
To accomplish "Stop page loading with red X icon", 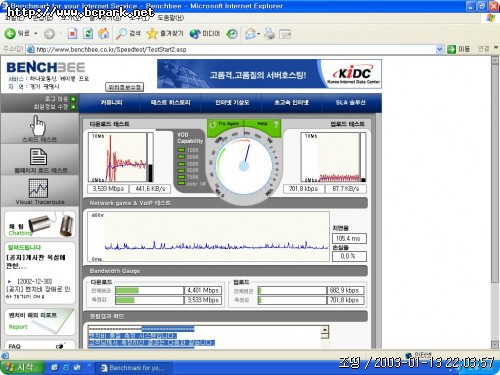I will click(72, 33).
